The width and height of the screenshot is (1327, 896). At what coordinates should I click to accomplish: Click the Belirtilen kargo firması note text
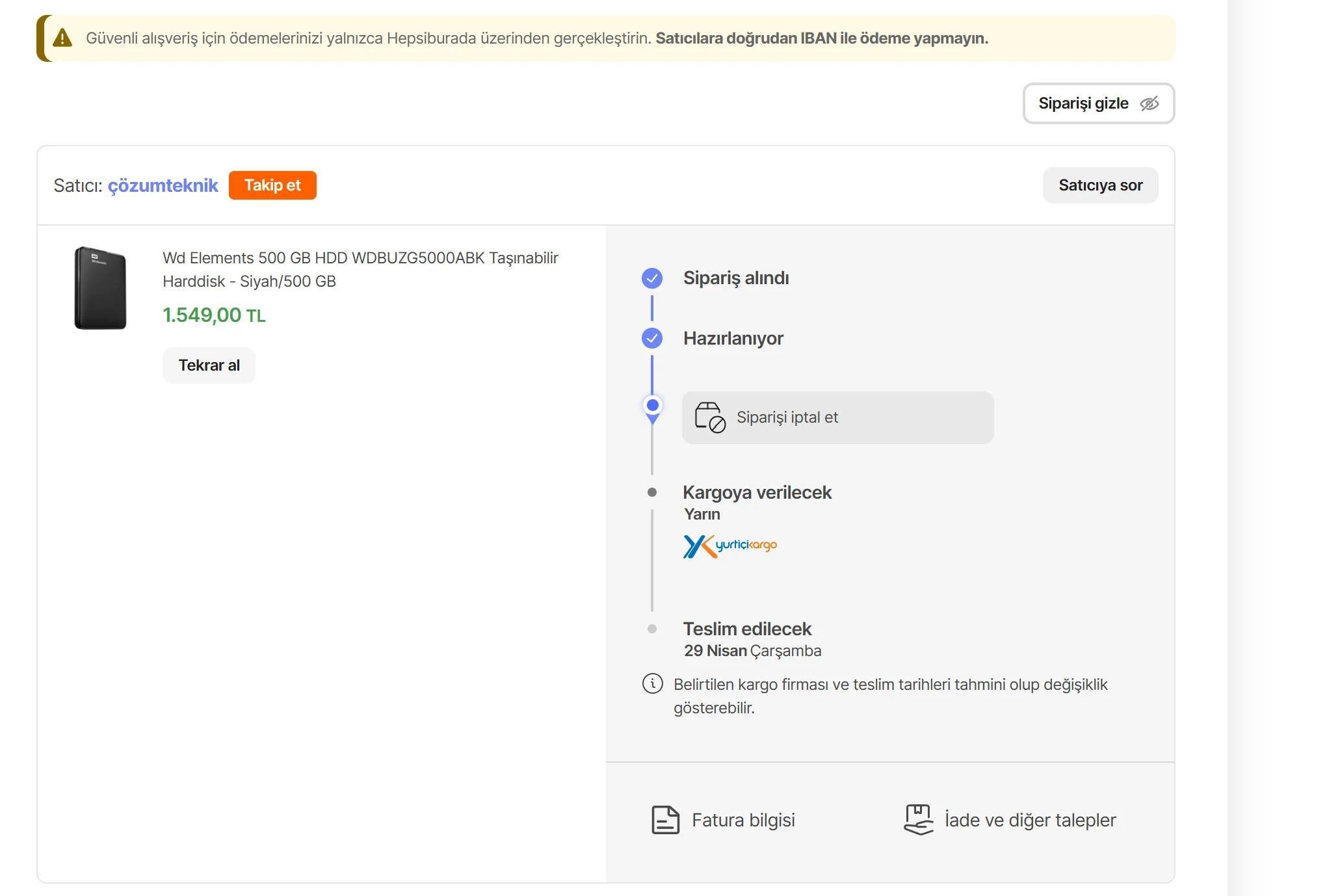coord(891,696)
